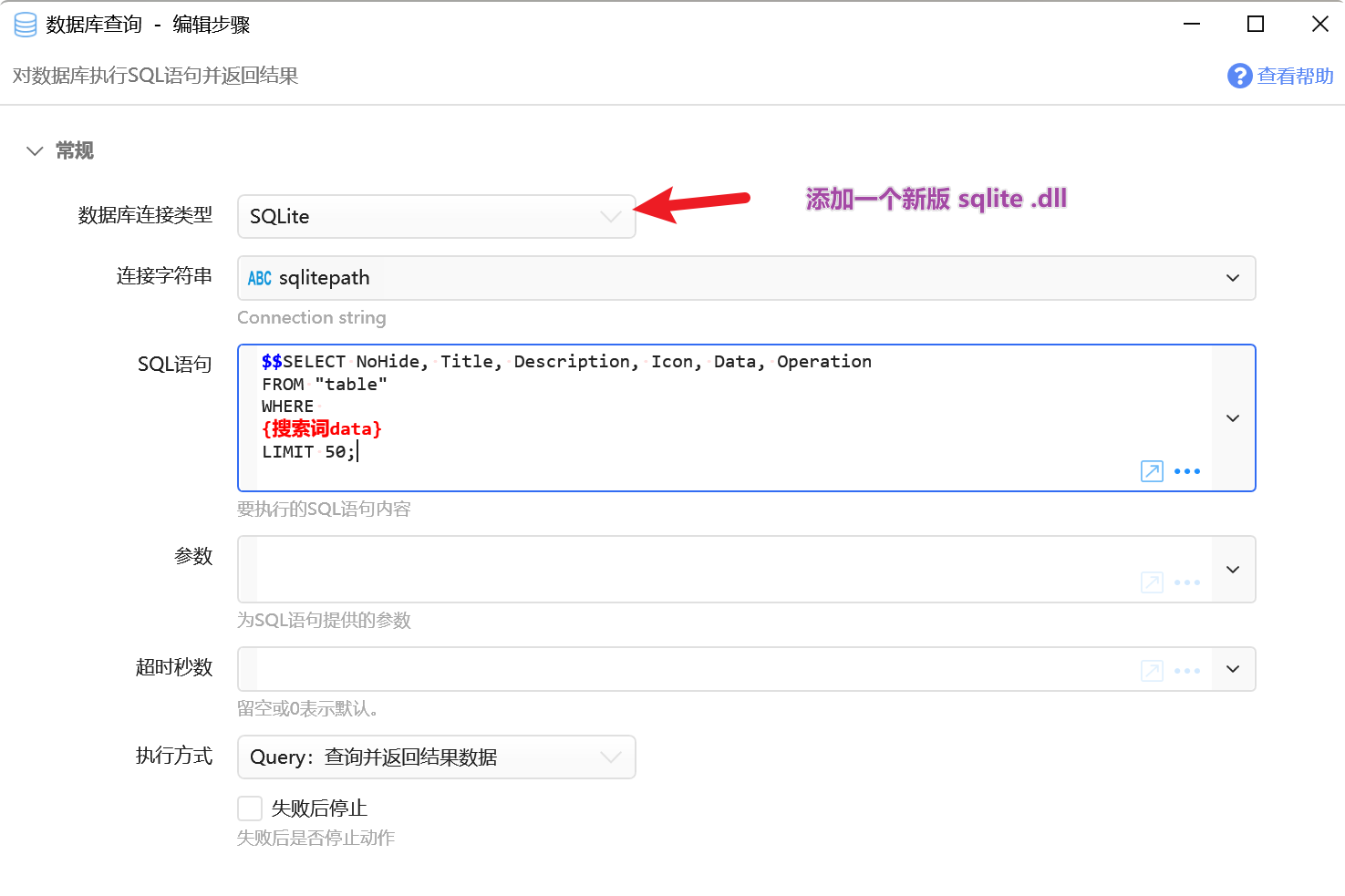Image resolution: width=1345 pixels, height=896 pixels.
Task: Open the expand editor icon in SQL statement box
Action: pos(1152,471)
